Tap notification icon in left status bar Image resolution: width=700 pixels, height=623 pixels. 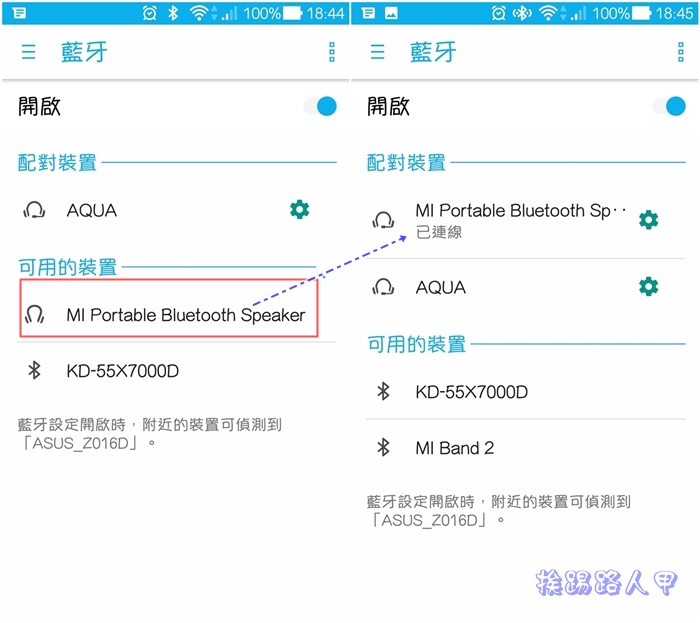pyautogui.click(x=19, y=13)
